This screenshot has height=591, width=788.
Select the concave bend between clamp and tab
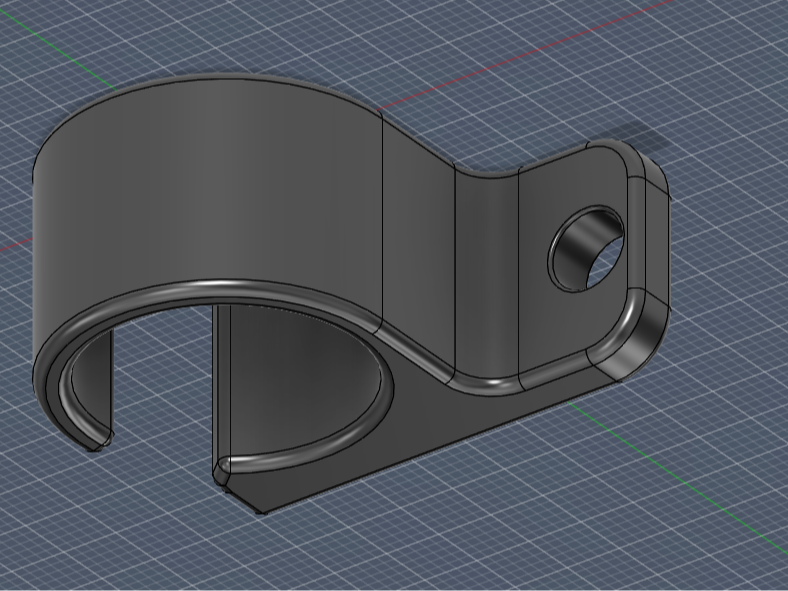click(486, 274)
